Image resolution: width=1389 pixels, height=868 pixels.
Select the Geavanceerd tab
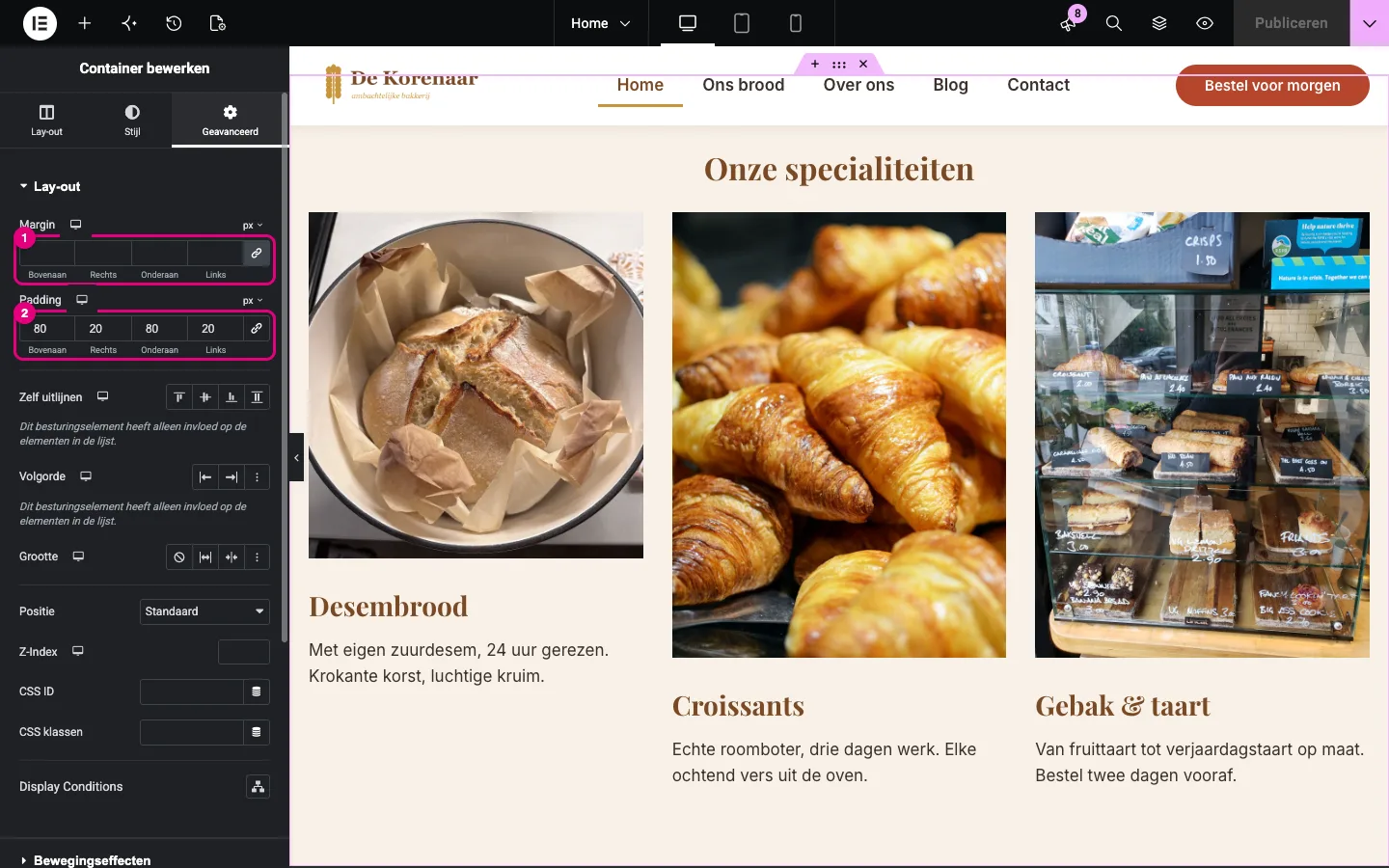[x=230, y=120]
